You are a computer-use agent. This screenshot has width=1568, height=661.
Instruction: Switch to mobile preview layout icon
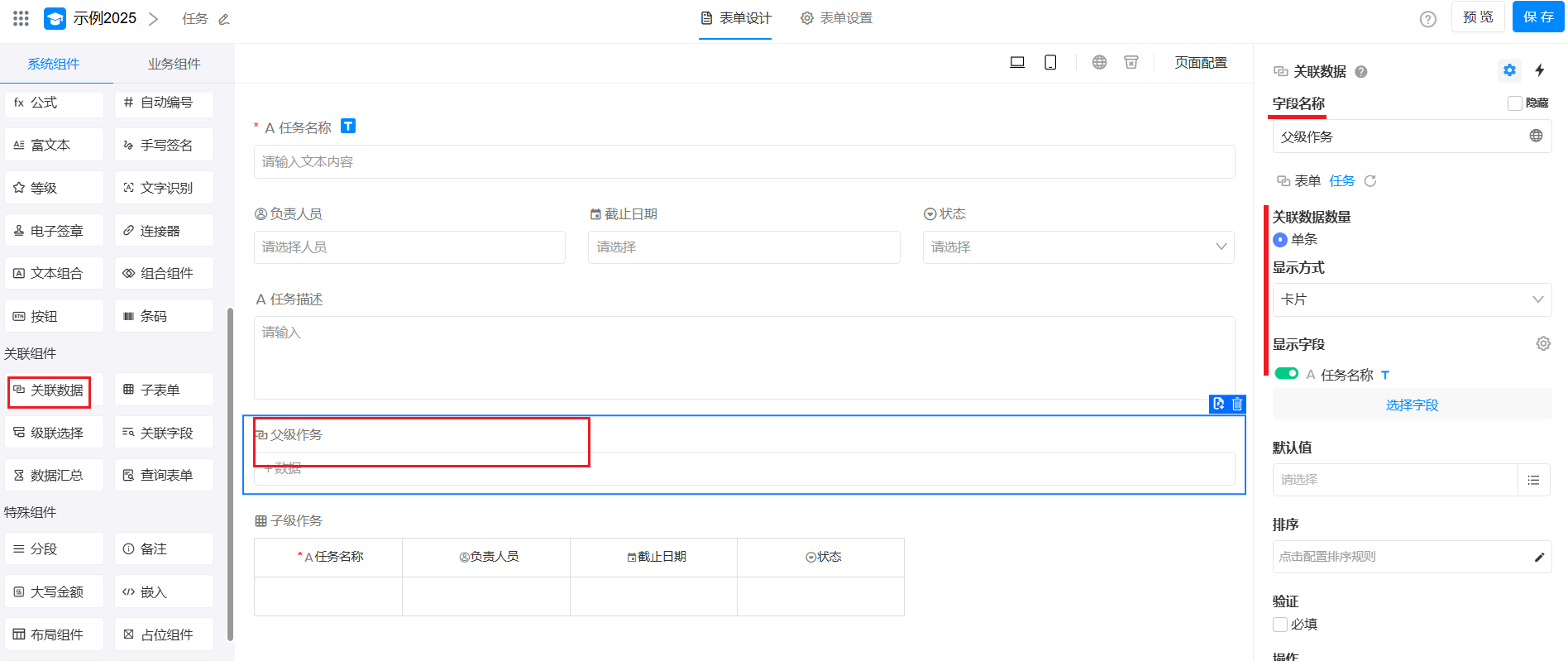click(x=1050, y=63)
